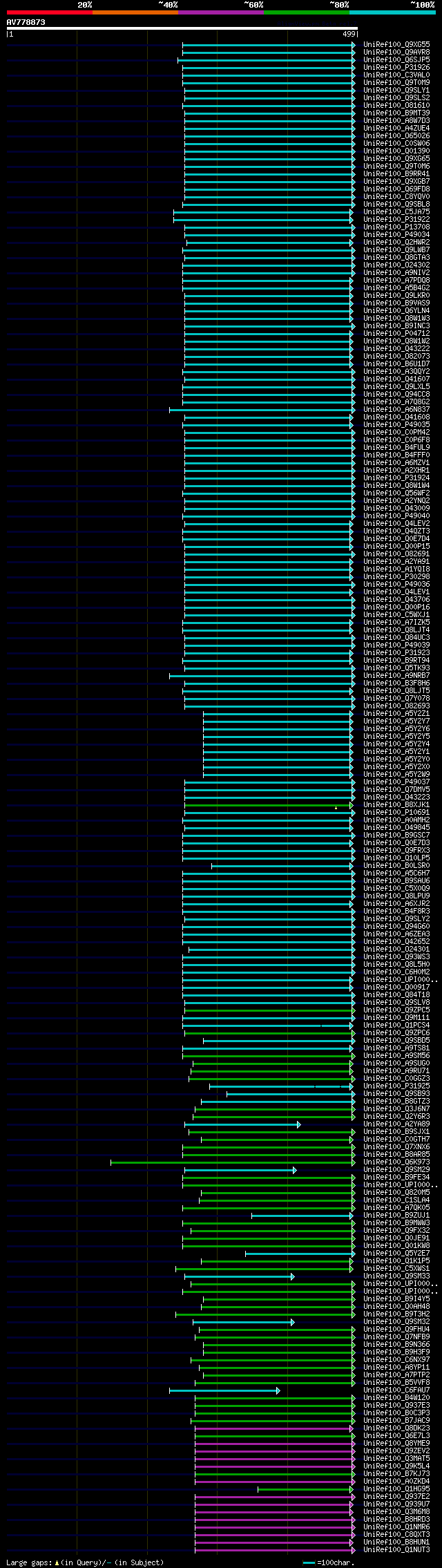Click UniRef100_P10691 label

point(396,813)
